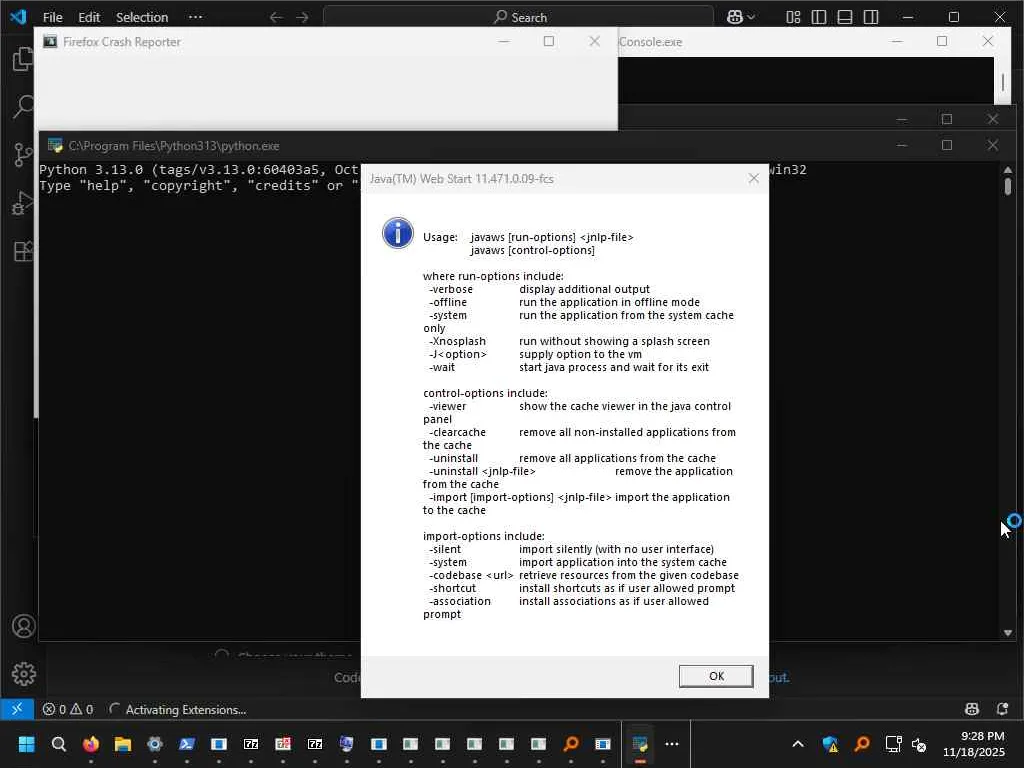Click the python.exe console scrollbar down arrow

(1008, 632)
